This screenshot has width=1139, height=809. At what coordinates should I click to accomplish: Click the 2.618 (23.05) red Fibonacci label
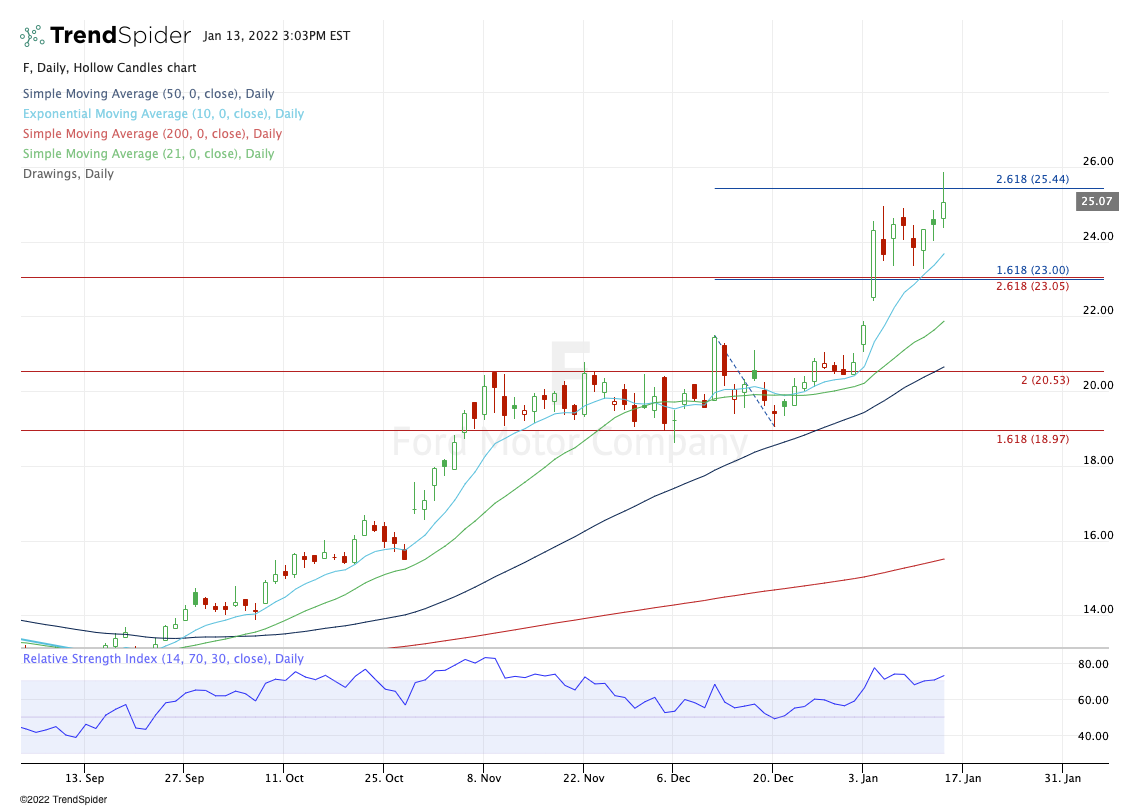(x=1032, y=286)
